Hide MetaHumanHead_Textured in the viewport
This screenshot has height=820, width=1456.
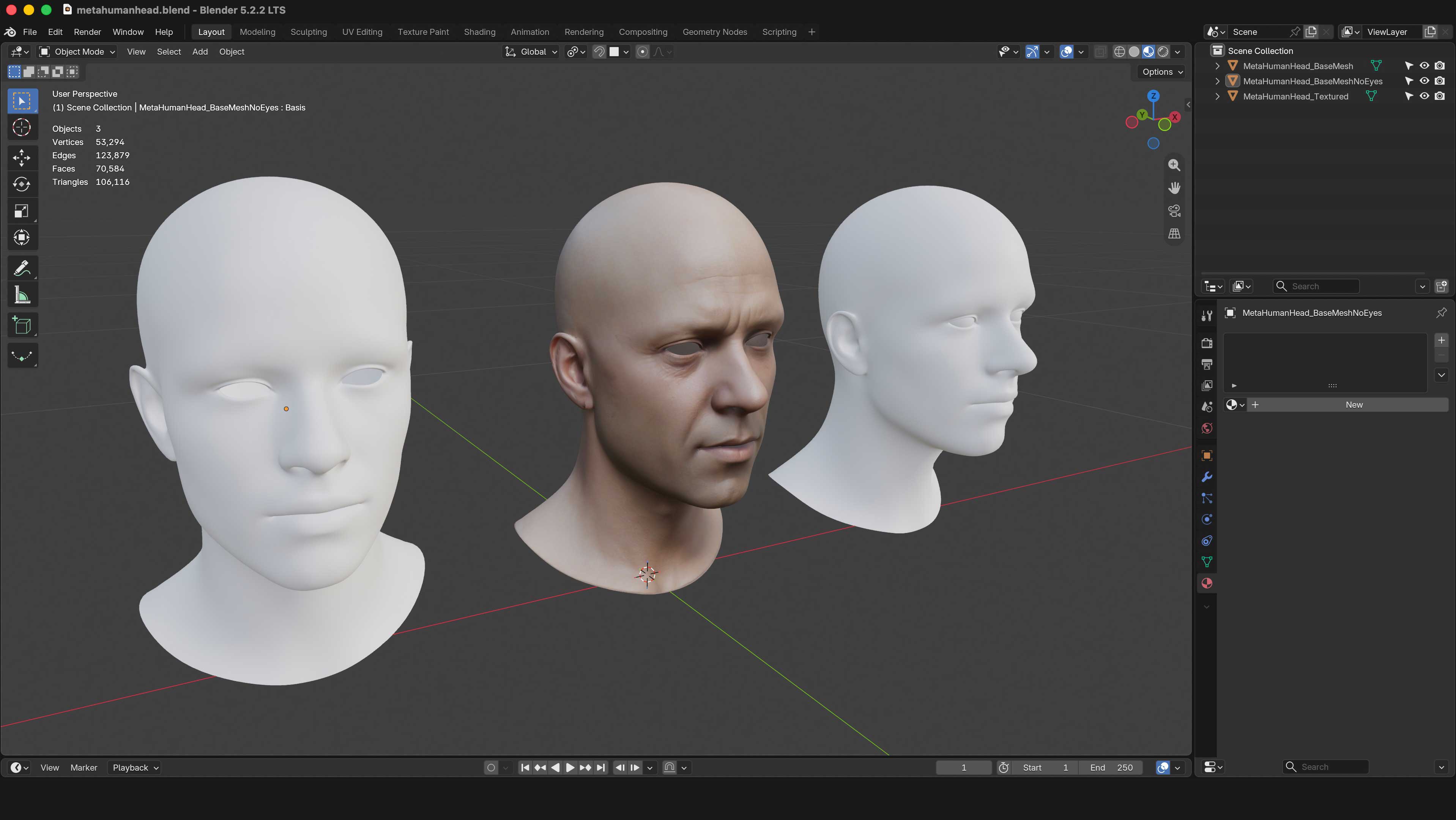1424,96
